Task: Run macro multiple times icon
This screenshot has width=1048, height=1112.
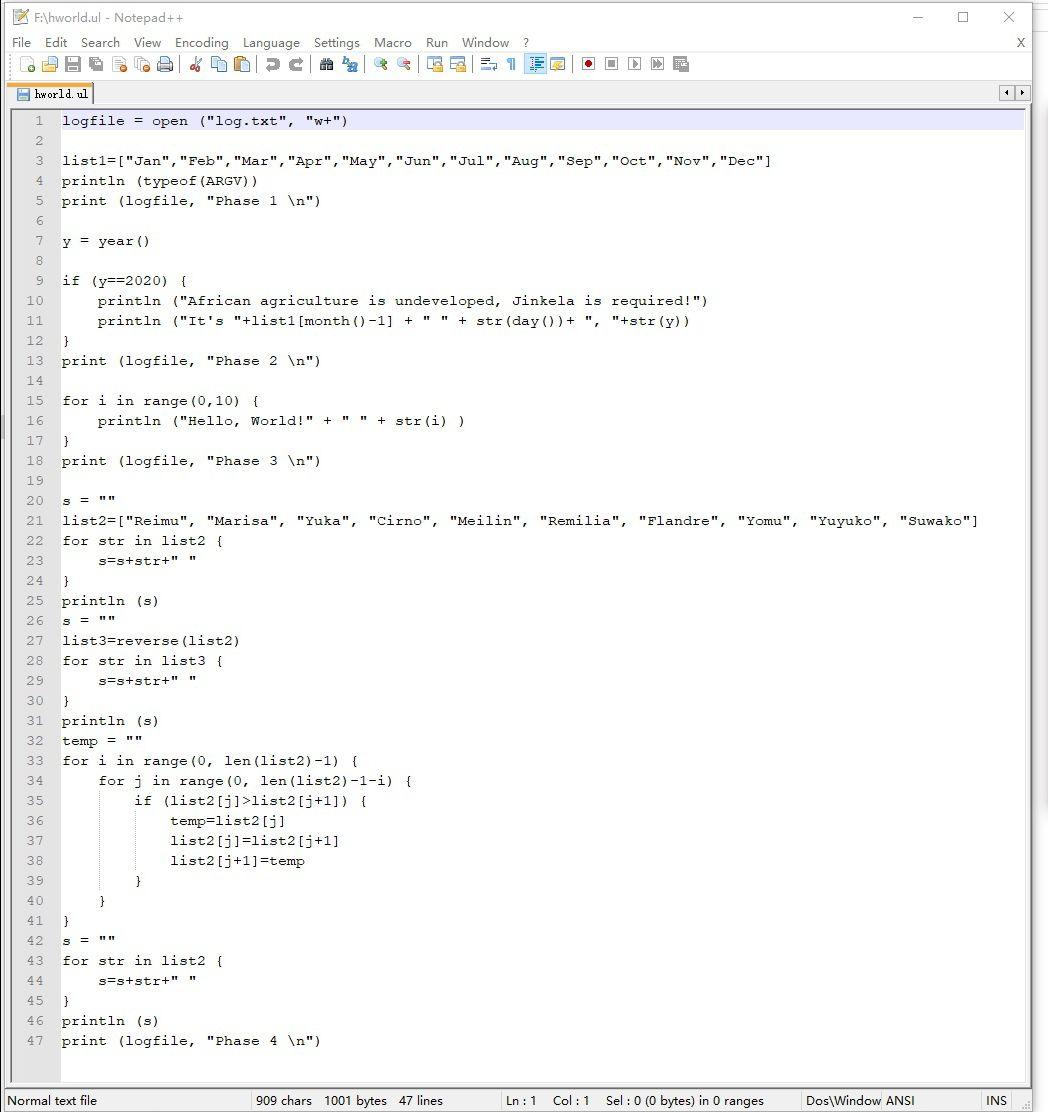Action: pyautogui.click(x=657, y=65)
